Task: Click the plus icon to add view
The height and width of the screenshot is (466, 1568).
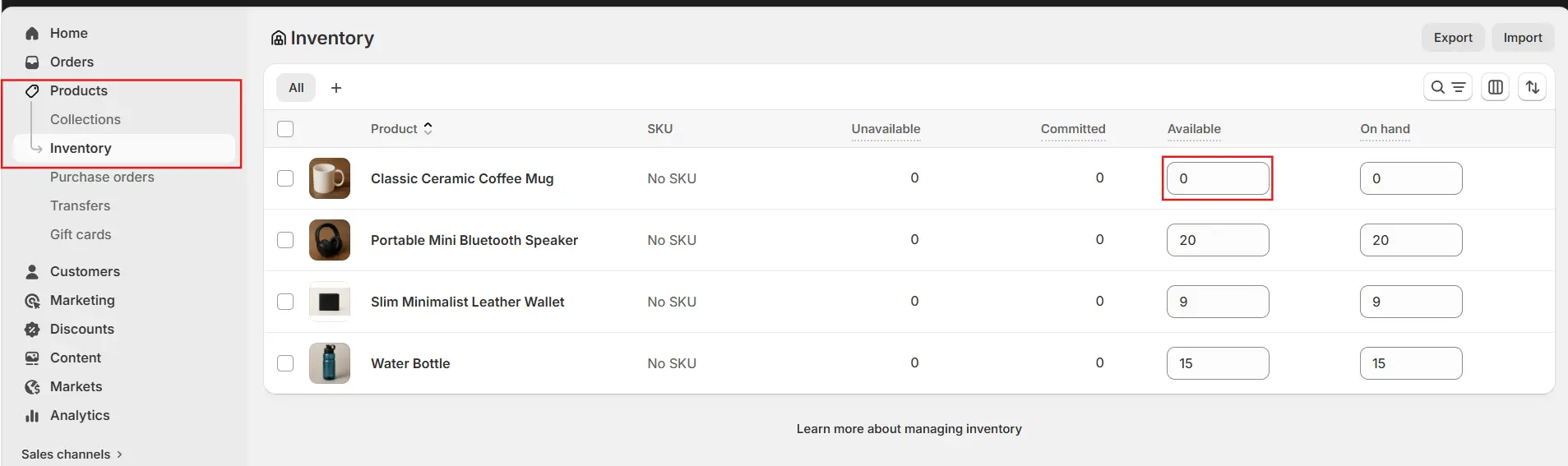Action: [x=336, y=88]
